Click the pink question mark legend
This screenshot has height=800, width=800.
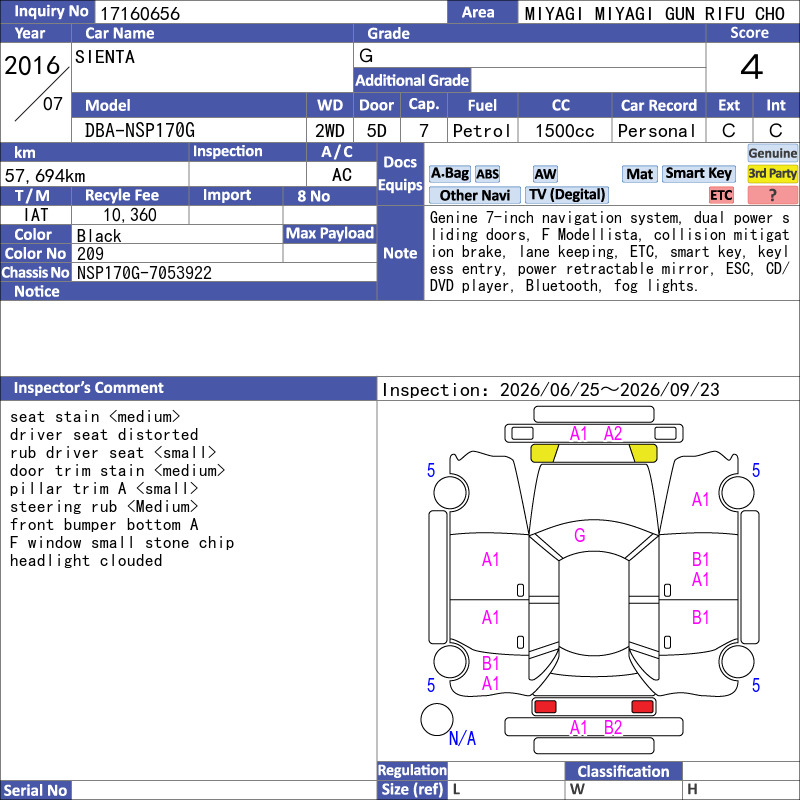772,195
